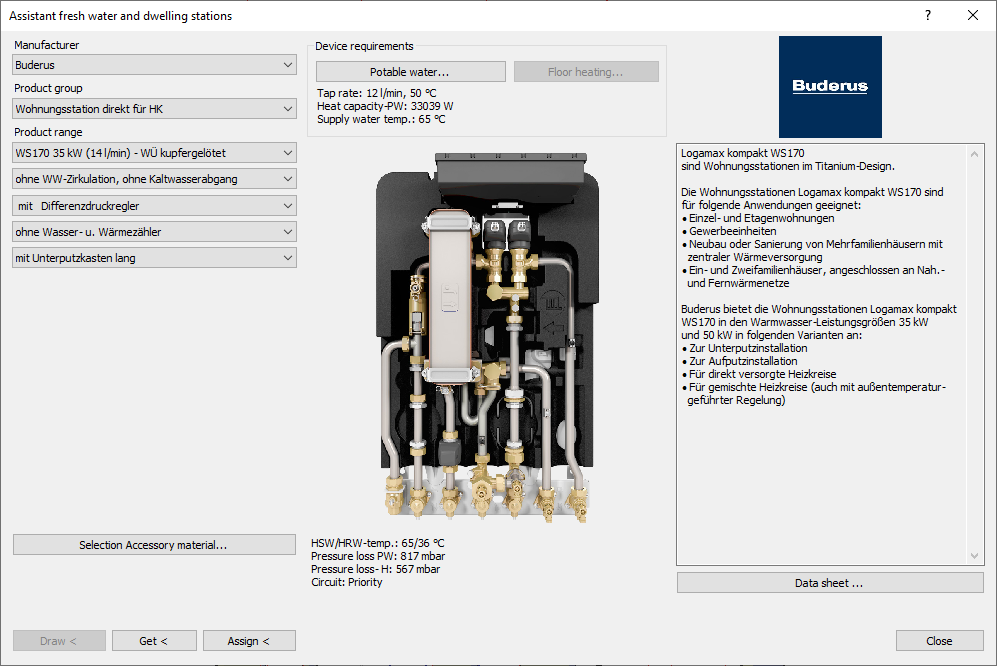The width and height of the screenshot is (997, 666).
Task: Click the 'Logamax kompakt WS170' heading text
Action: click(x=743, y=153)
